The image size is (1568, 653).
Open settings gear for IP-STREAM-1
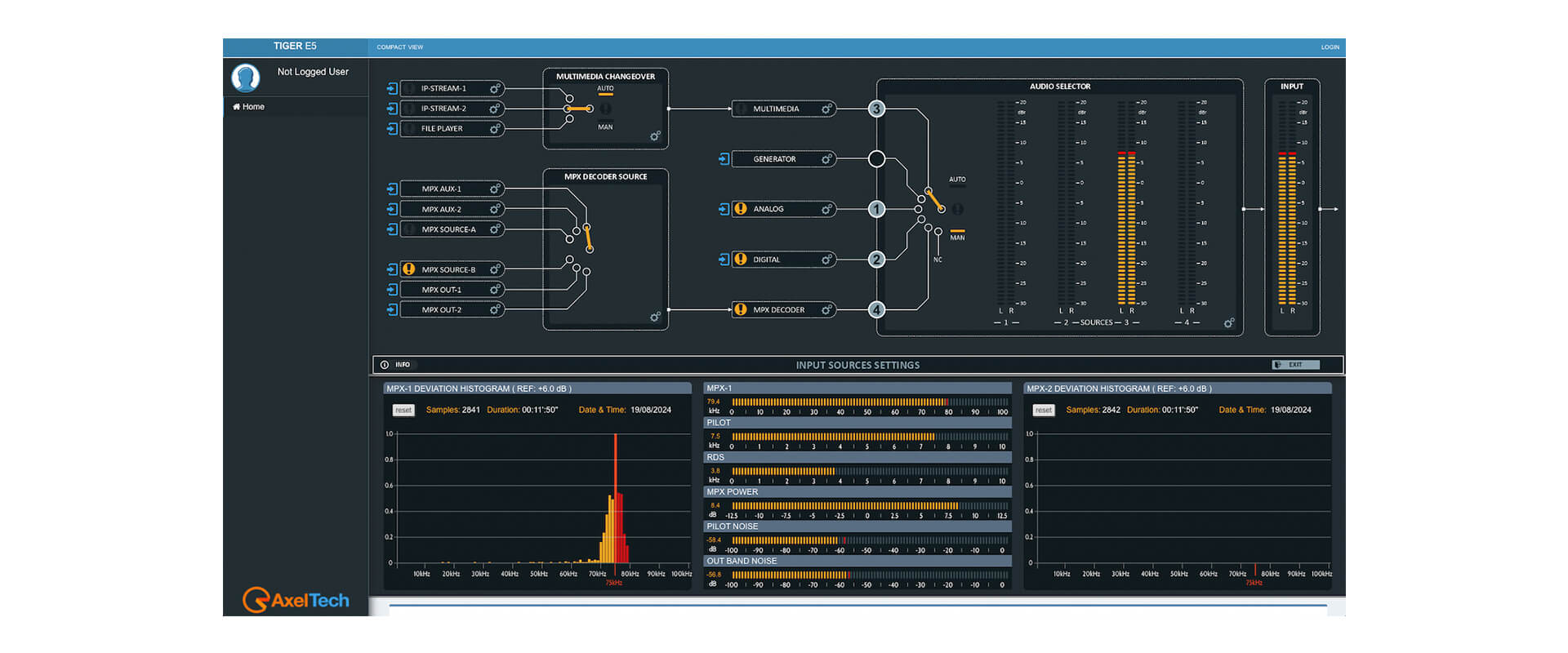495,88
